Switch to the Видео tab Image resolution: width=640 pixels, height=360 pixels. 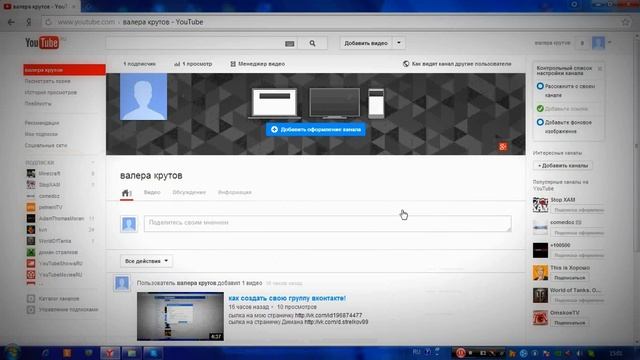(152, 192)
